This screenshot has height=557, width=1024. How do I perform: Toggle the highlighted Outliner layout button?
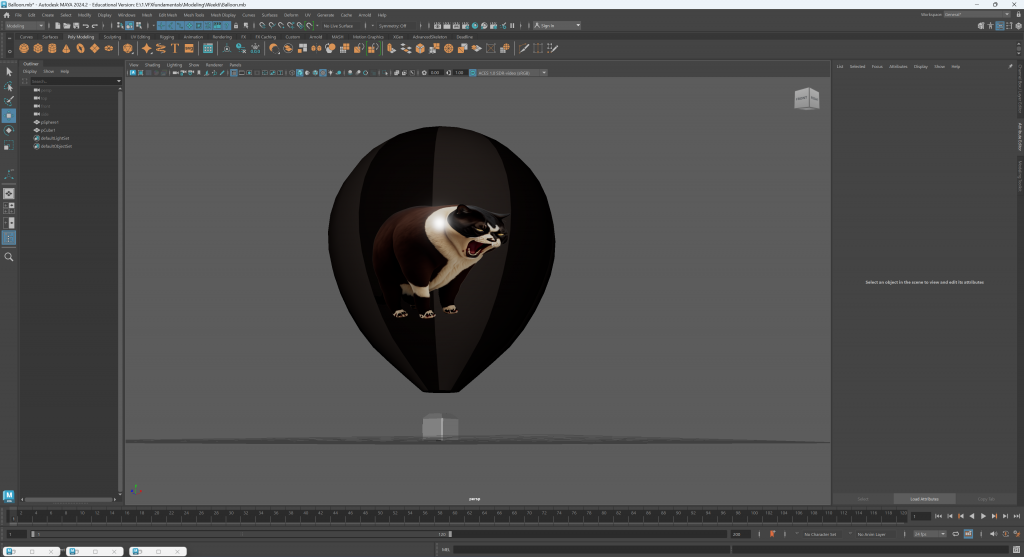(x=8, y=238)
